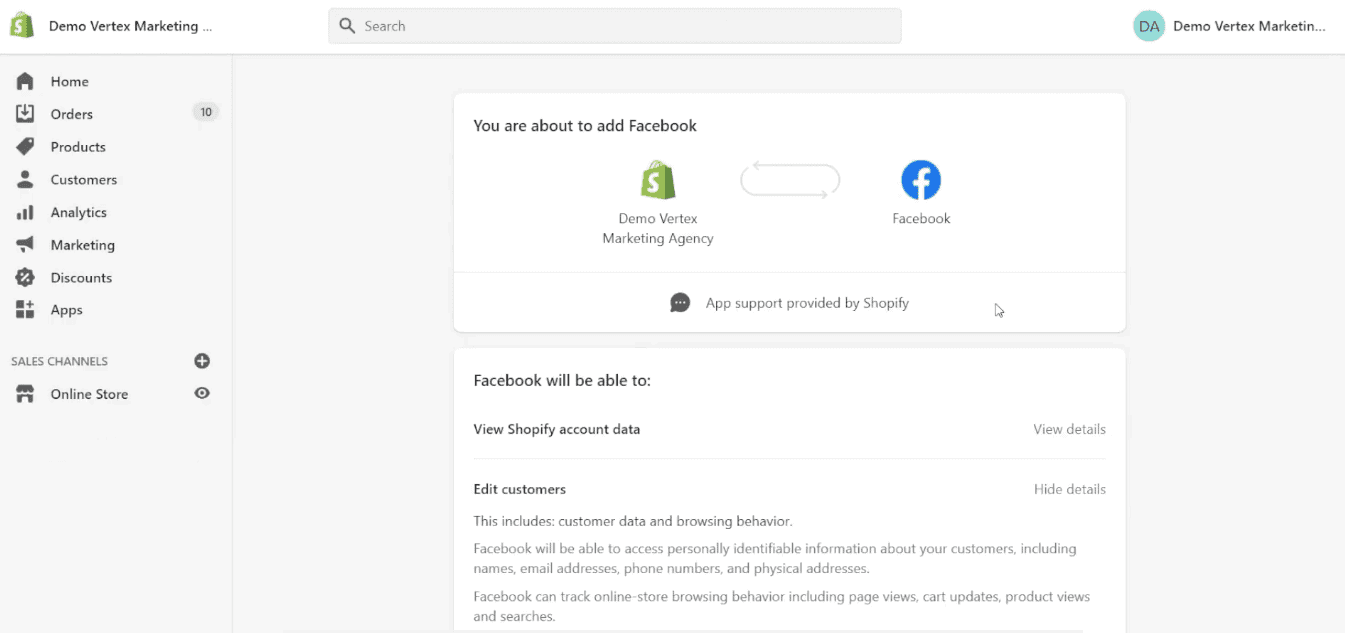Expand Sales Channels with the plus button
Viewport: 1345px width, 633px height.
click(x=202, y=361)
